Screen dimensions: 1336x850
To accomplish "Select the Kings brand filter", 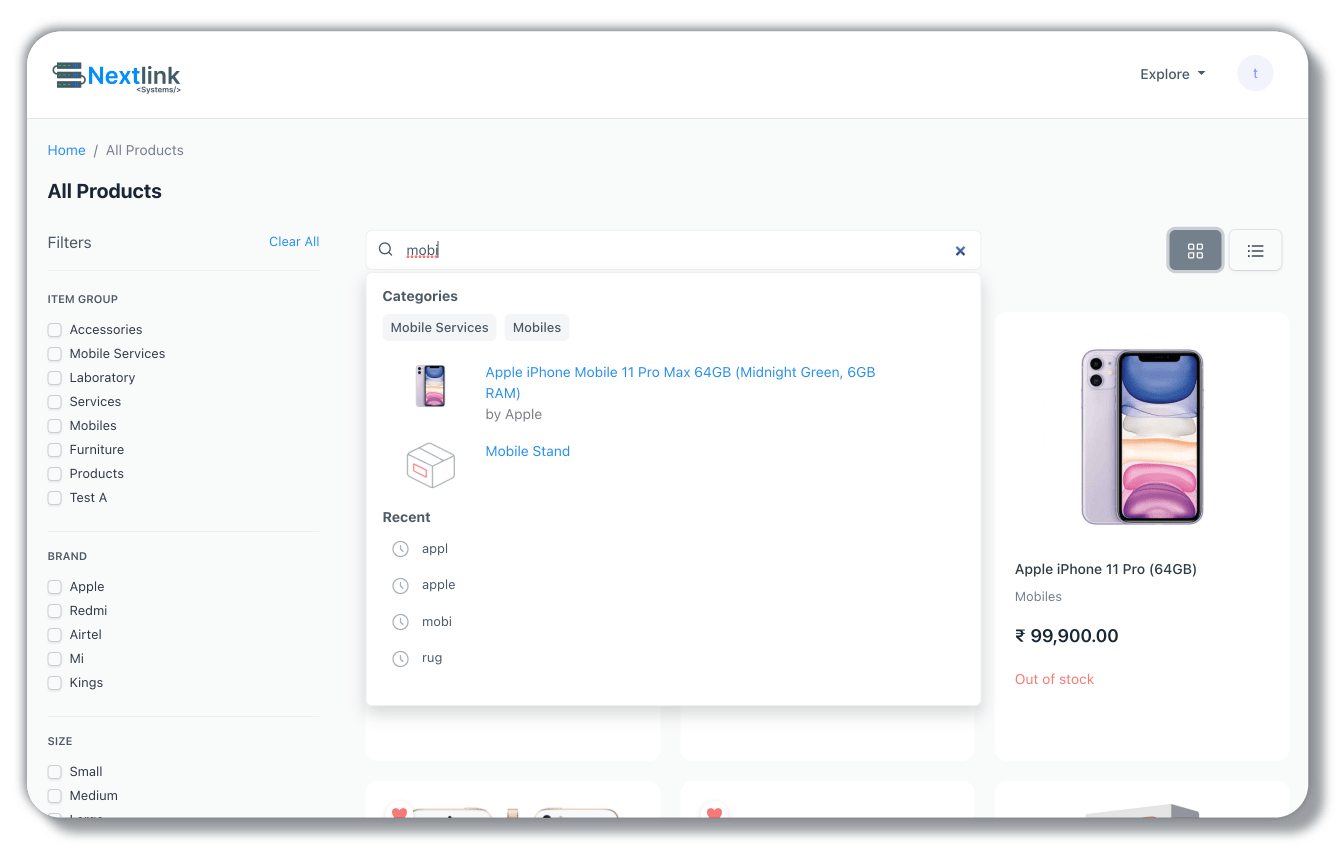I will pos(55,683).
